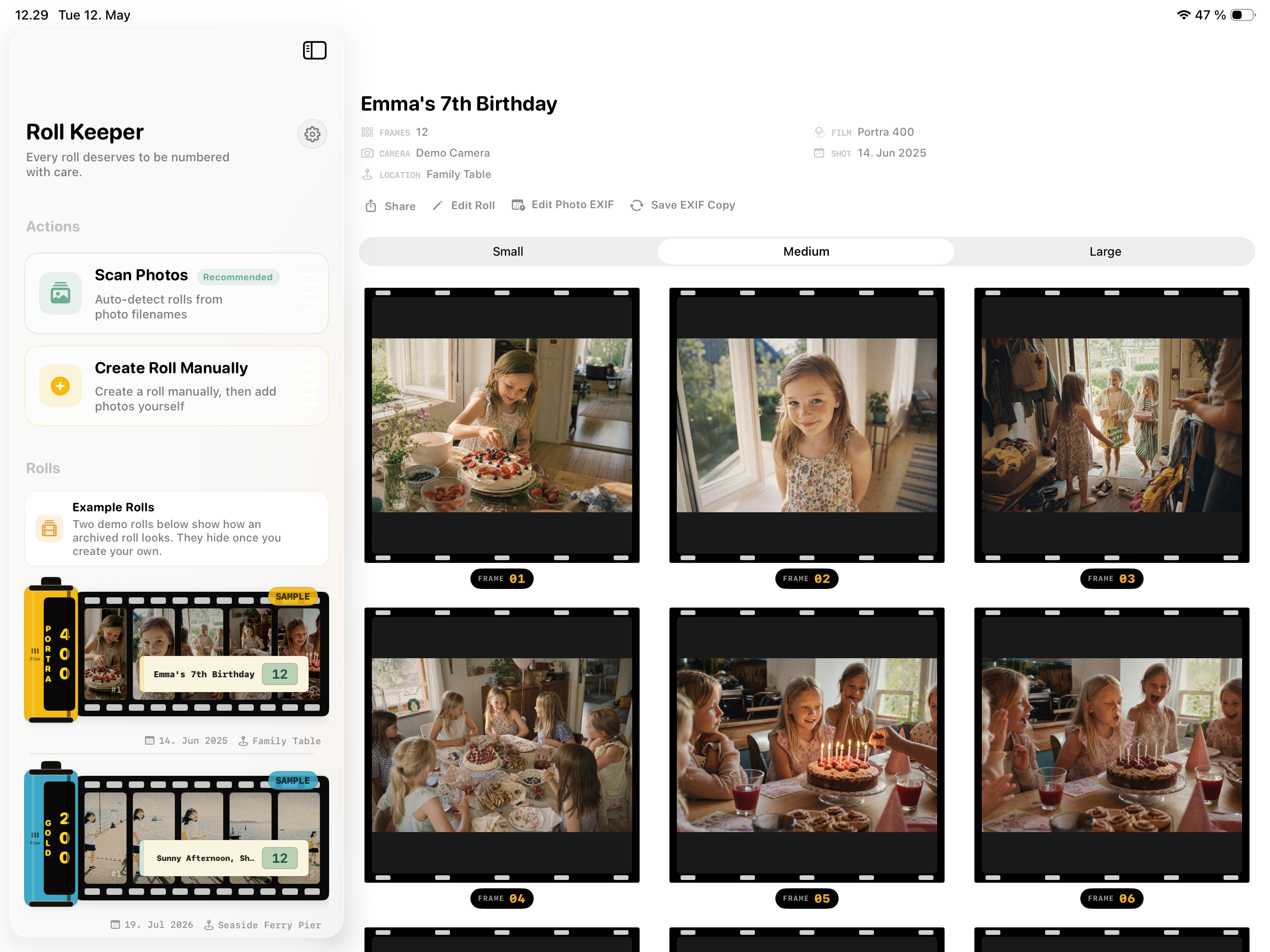Switch to Medium thumbnail size
The width and height of the screenshot is (1270, 952).
point(806,251)
